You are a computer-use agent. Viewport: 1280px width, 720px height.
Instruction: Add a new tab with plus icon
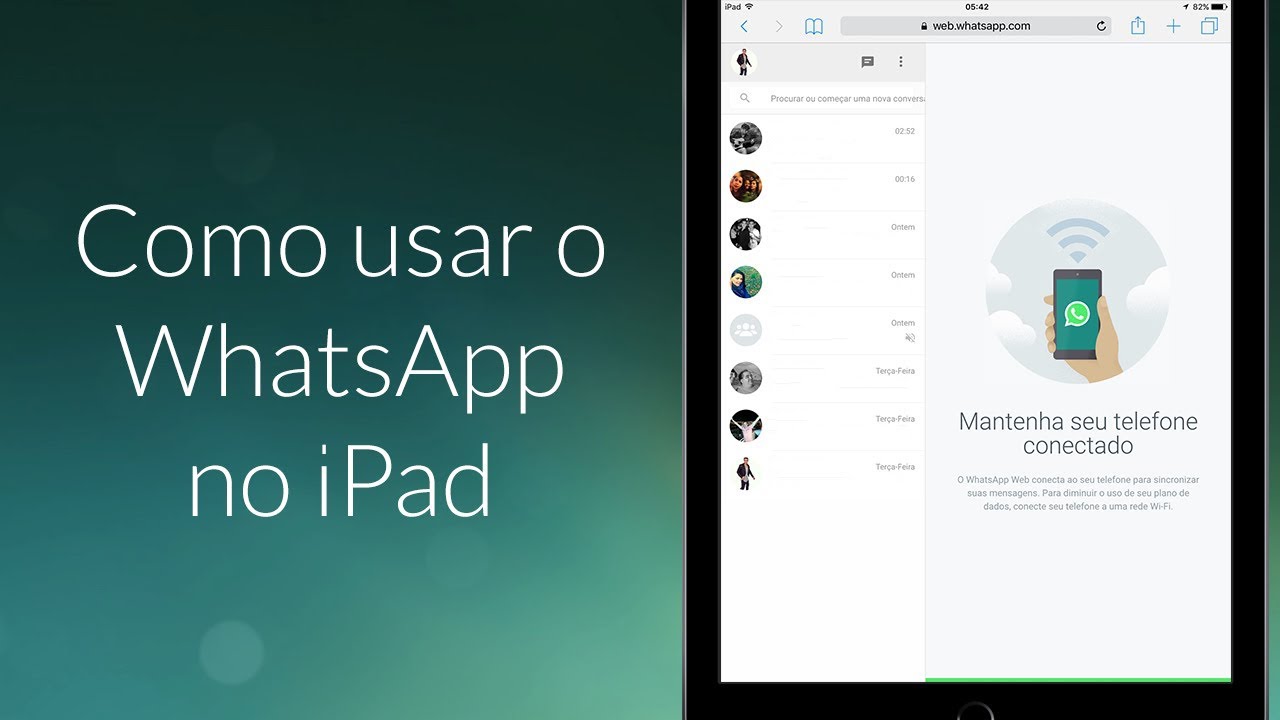(1174, 27)
